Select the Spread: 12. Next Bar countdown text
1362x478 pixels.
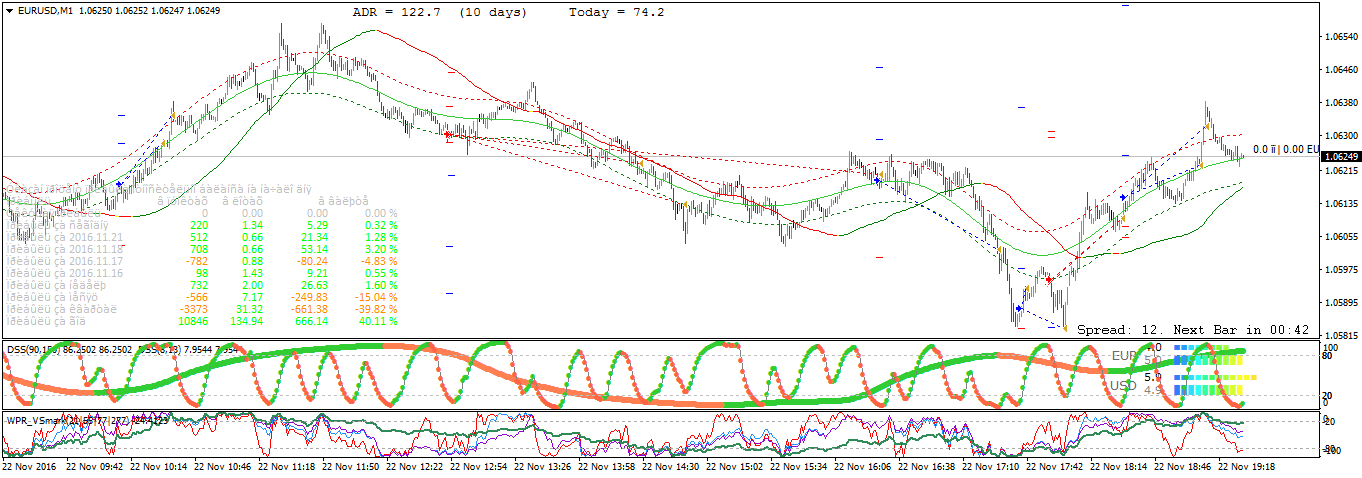coord(1193,329)
